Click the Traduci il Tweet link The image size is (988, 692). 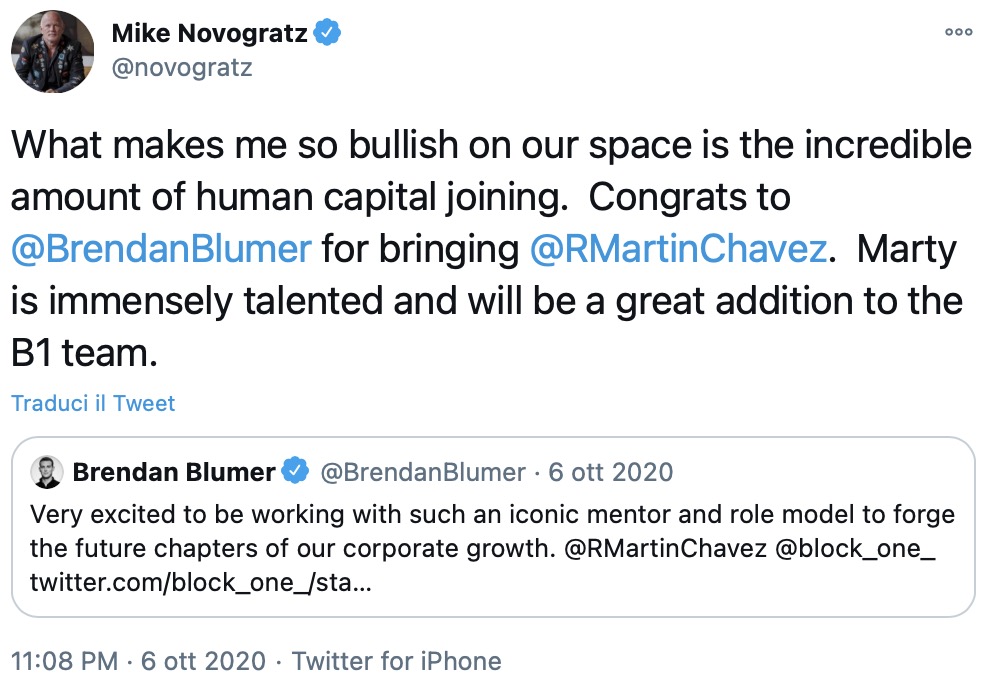pos(93,403)
